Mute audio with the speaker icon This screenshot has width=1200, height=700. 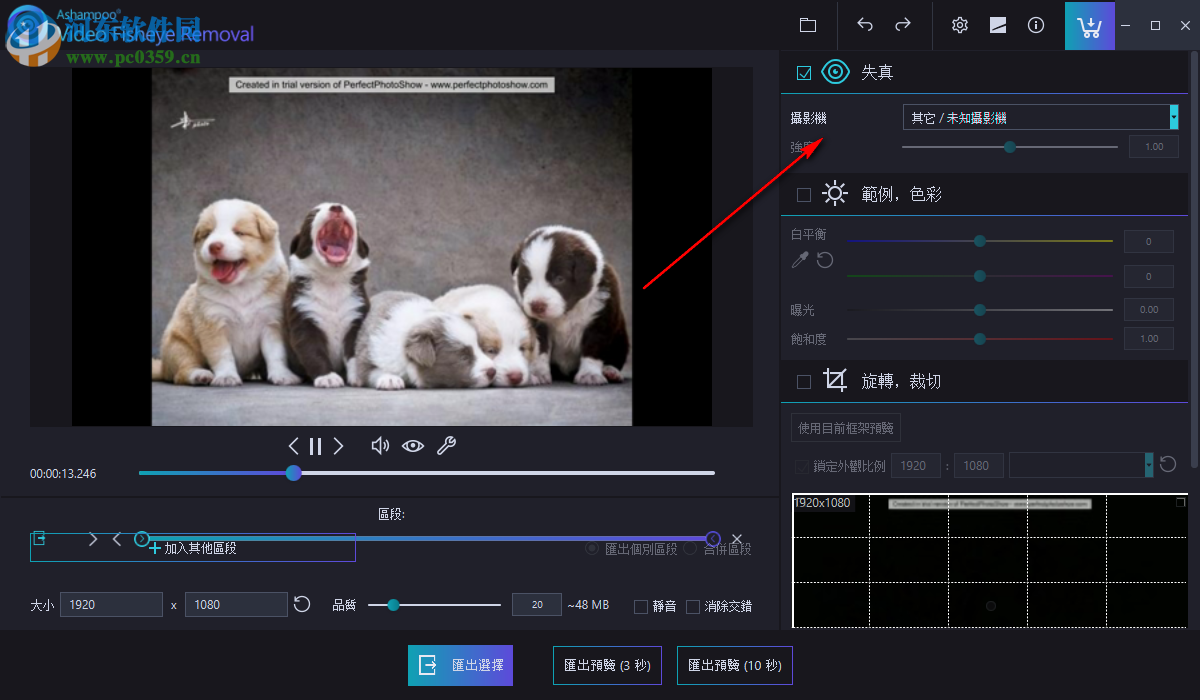(x=380, y=445)
